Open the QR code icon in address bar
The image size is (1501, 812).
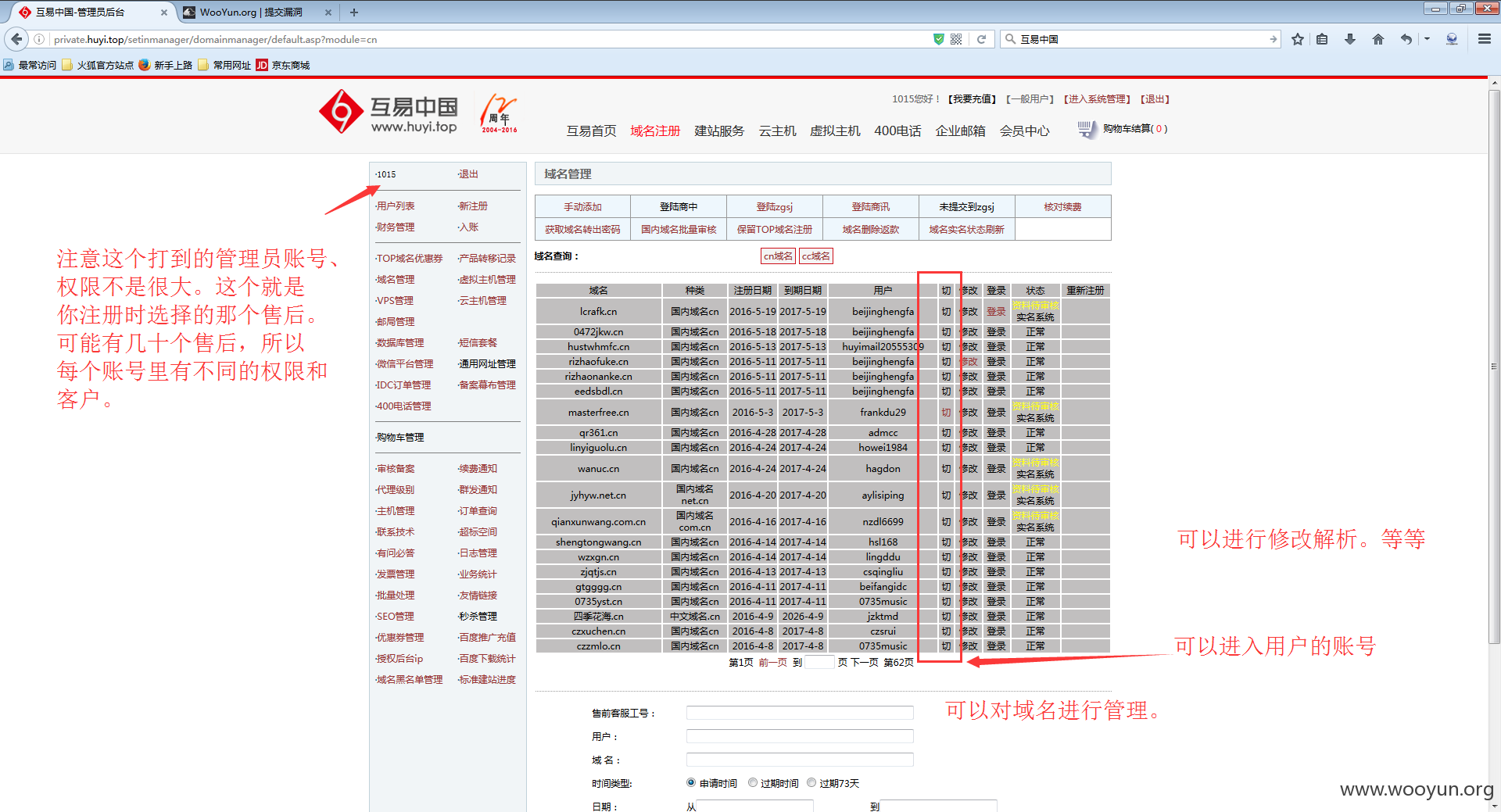[956, 39]
